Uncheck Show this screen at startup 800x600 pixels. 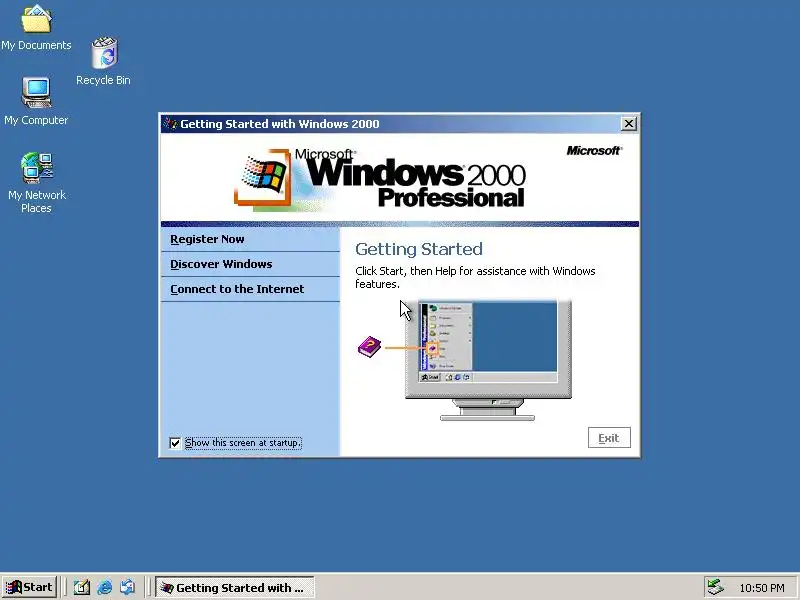175,443
